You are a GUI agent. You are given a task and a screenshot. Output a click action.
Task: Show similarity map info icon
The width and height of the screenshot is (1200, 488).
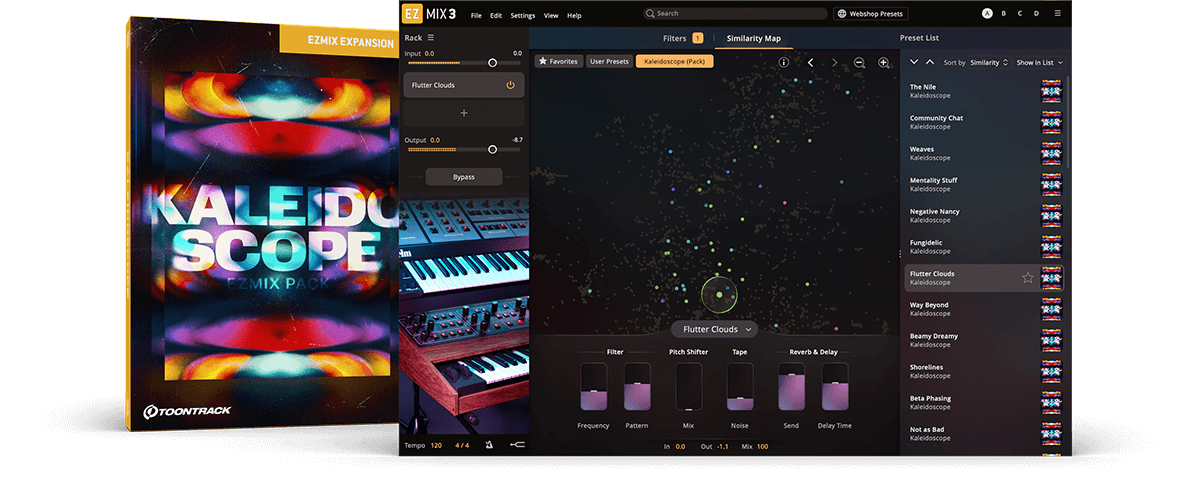(783, 62)
